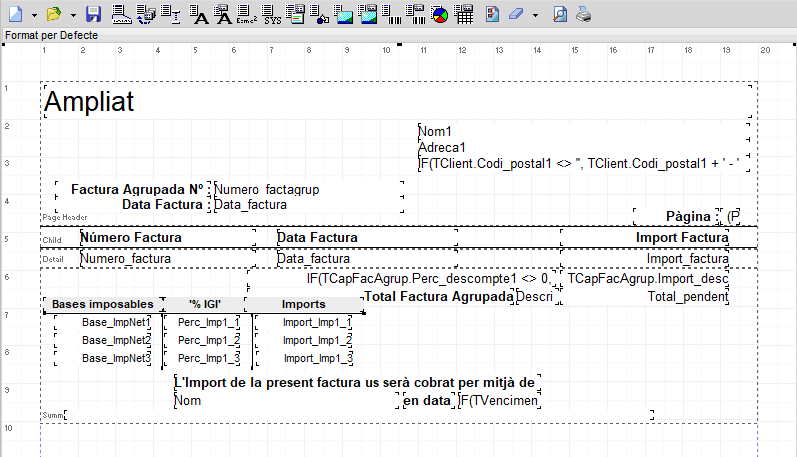Click the 'Page Header' band label
Screen dimensions: 797x457
65,217
